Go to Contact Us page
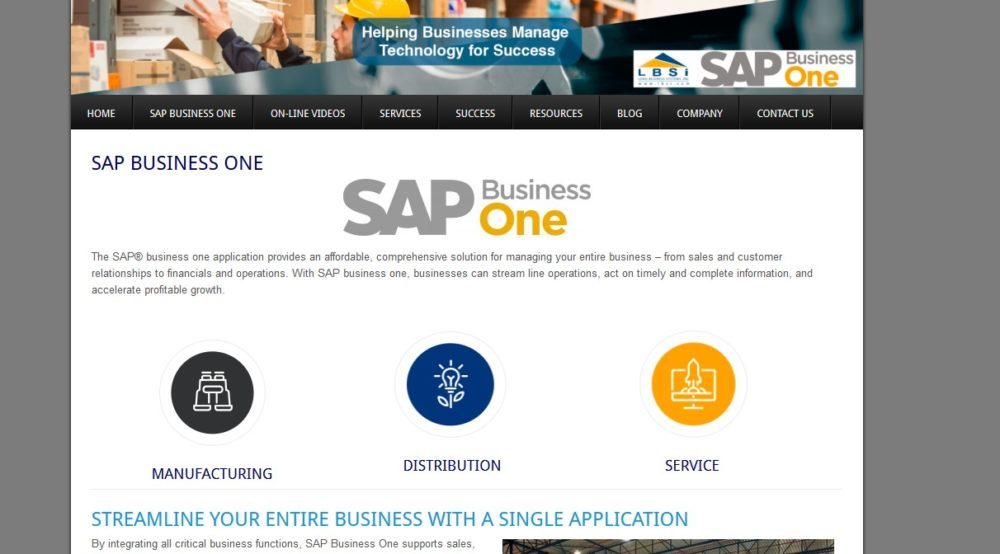This screenshot has height=554, width=1000. click(x=785, y=113)
